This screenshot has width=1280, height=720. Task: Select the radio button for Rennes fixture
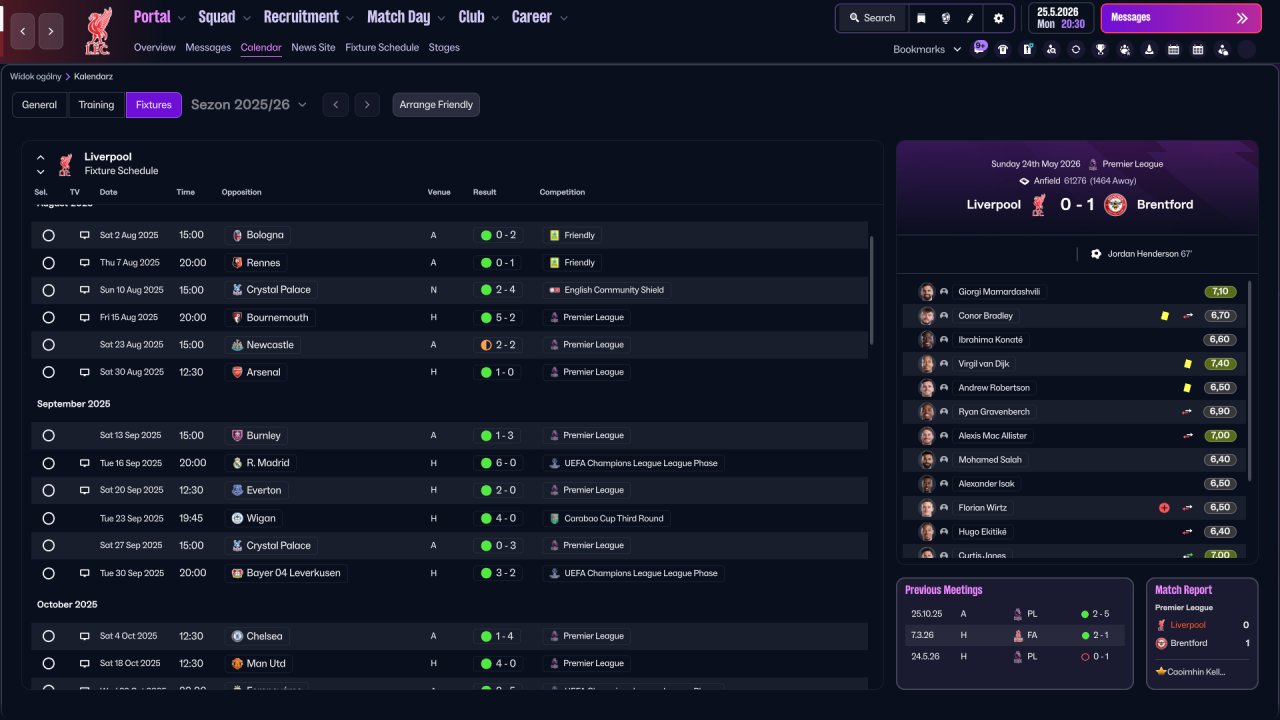[48, 263]
